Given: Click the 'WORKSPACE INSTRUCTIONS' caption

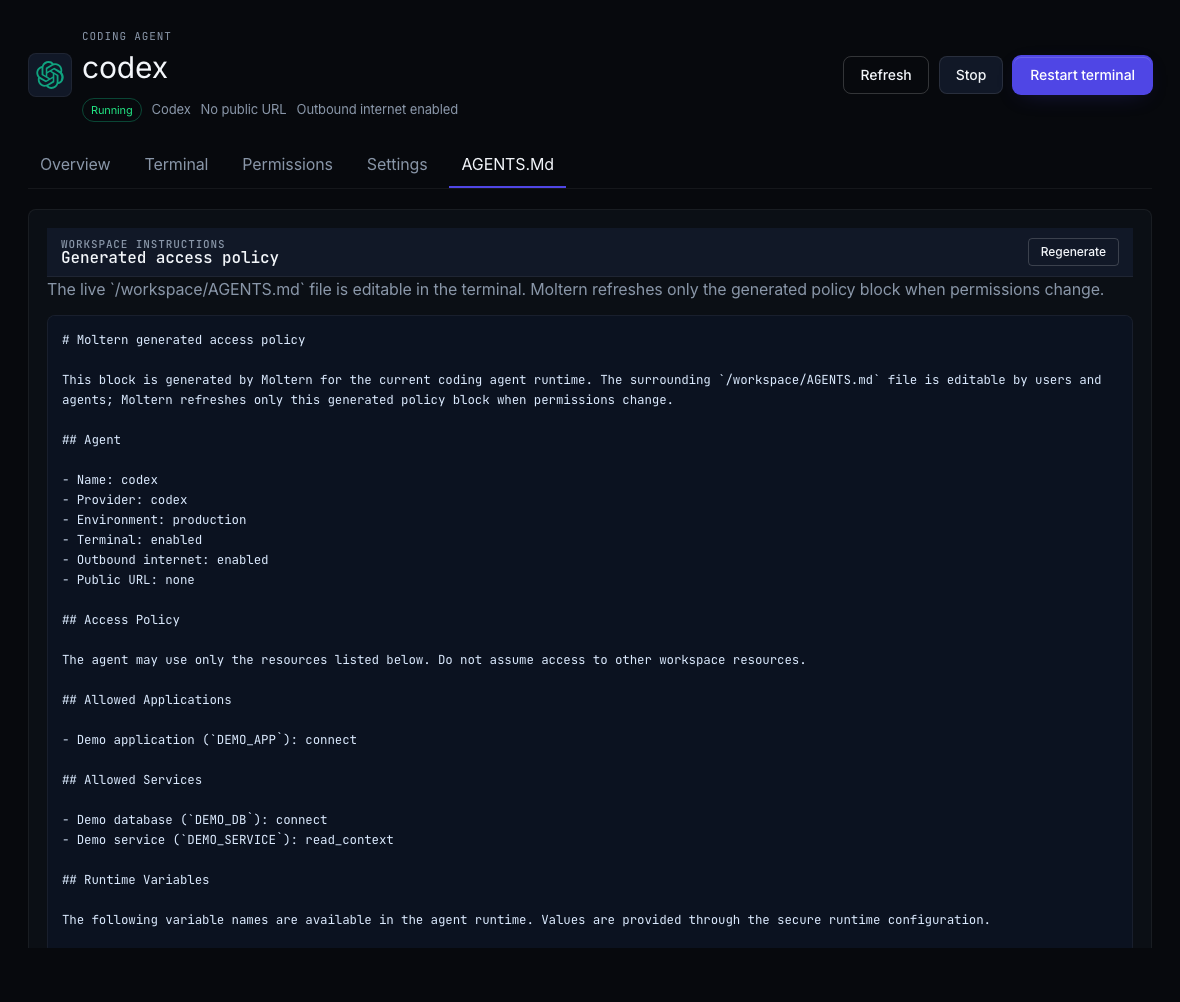Looking at the screenshot, I should coord(143,244).
